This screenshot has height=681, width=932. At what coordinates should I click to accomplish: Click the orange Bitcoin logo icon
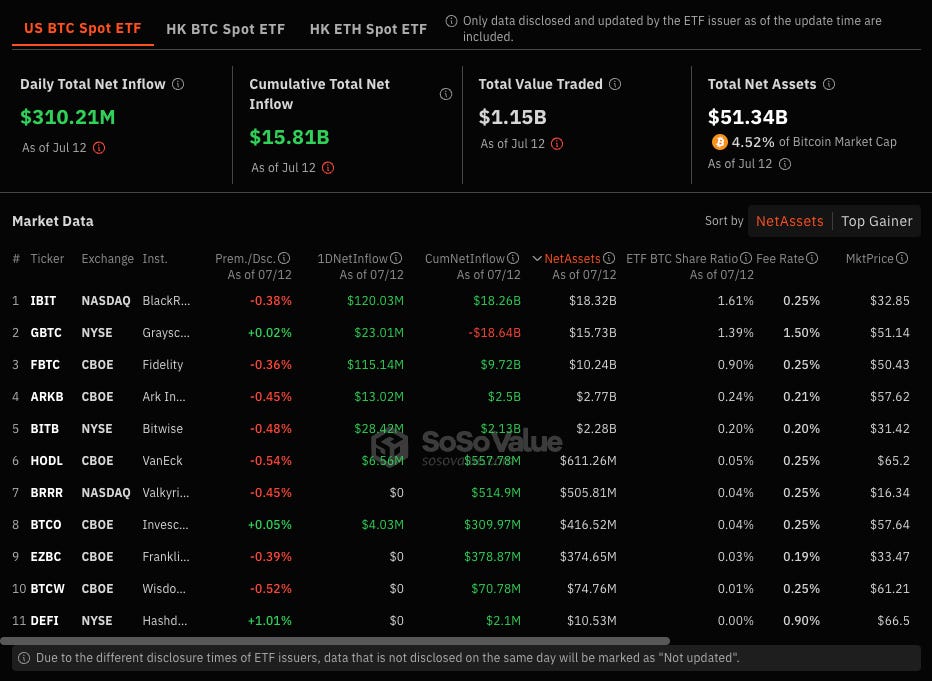[719, 142]
